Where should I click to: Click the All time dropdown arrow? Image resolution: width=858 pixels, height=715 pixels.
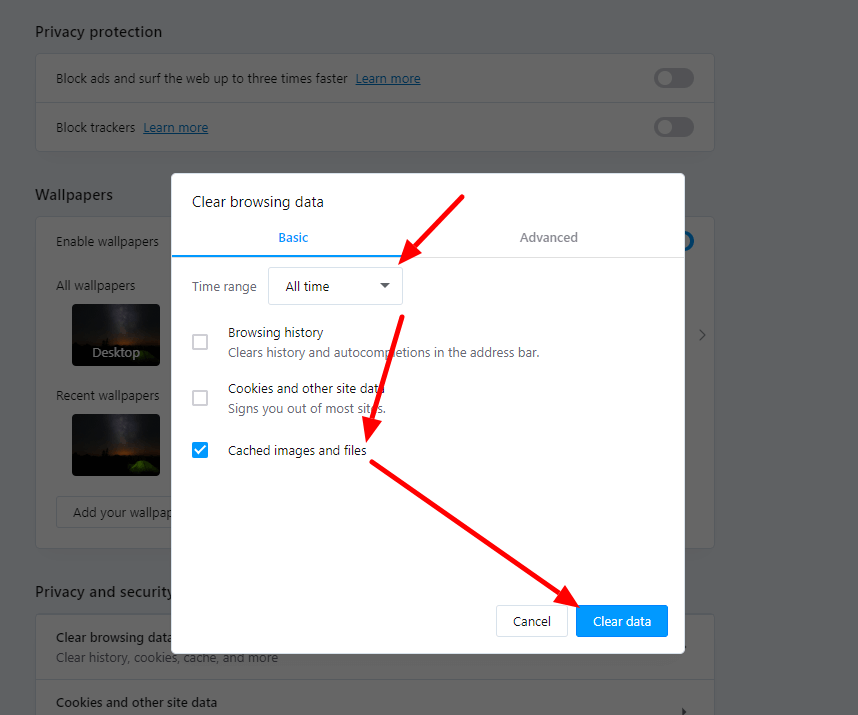[x=385, y=286]
